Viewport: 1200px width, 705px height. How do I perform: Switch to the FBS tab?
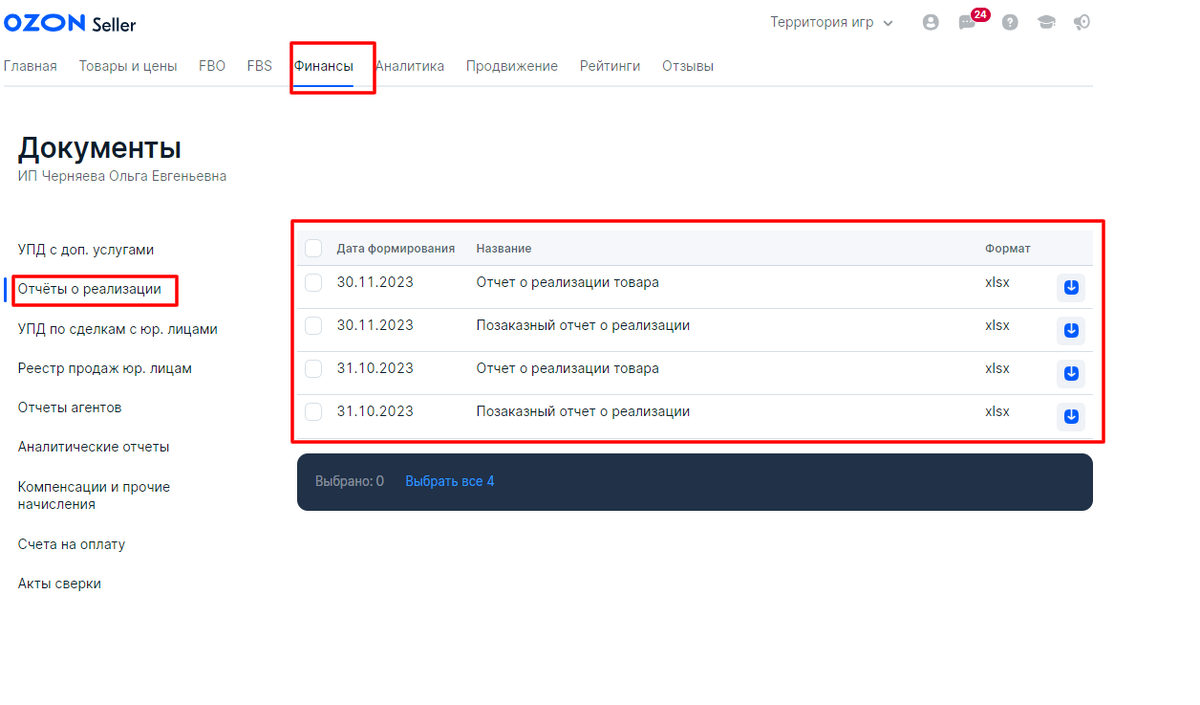260,66
